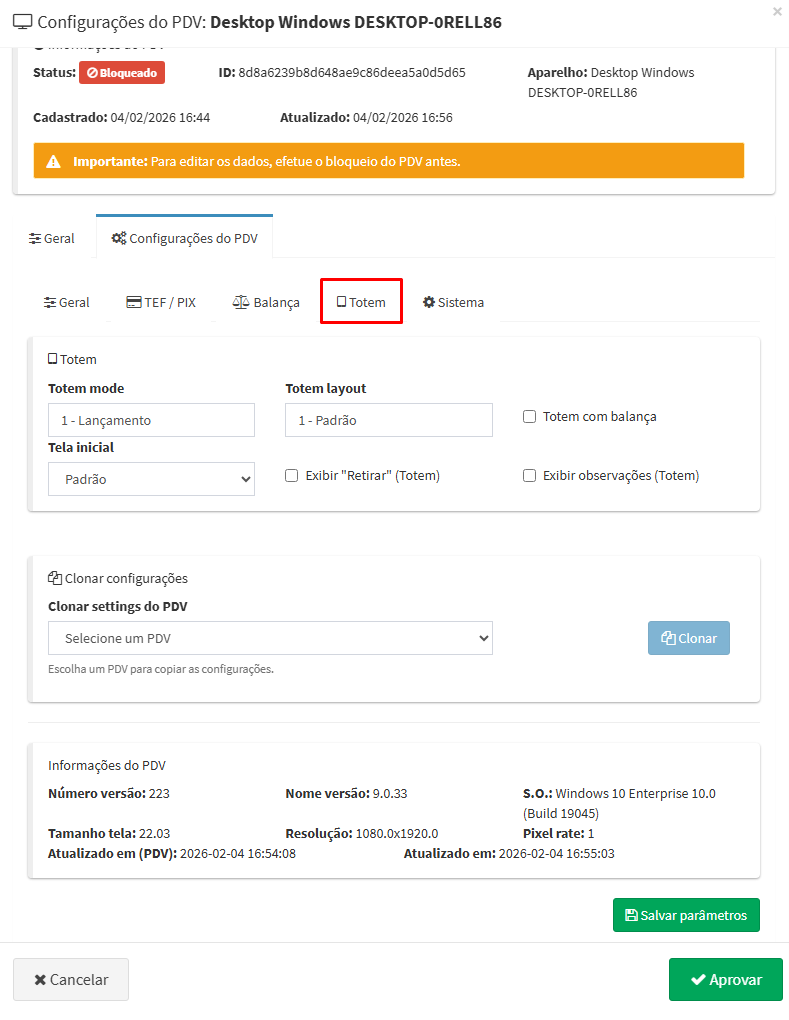The image size is (789, 1020).
Task: Switch to the outer Geral tab
Action: 52,239
